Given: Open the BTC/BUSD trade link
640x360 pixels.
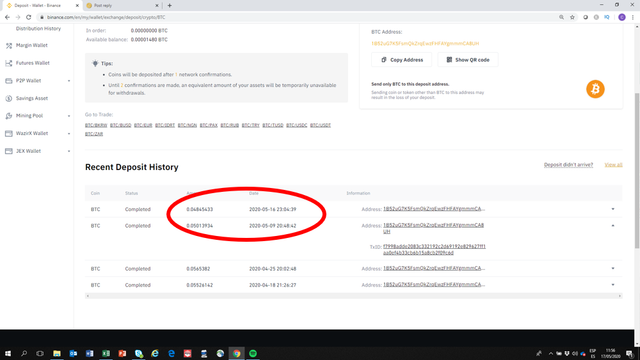Looking at the screenshot, I should click(120, 125).
